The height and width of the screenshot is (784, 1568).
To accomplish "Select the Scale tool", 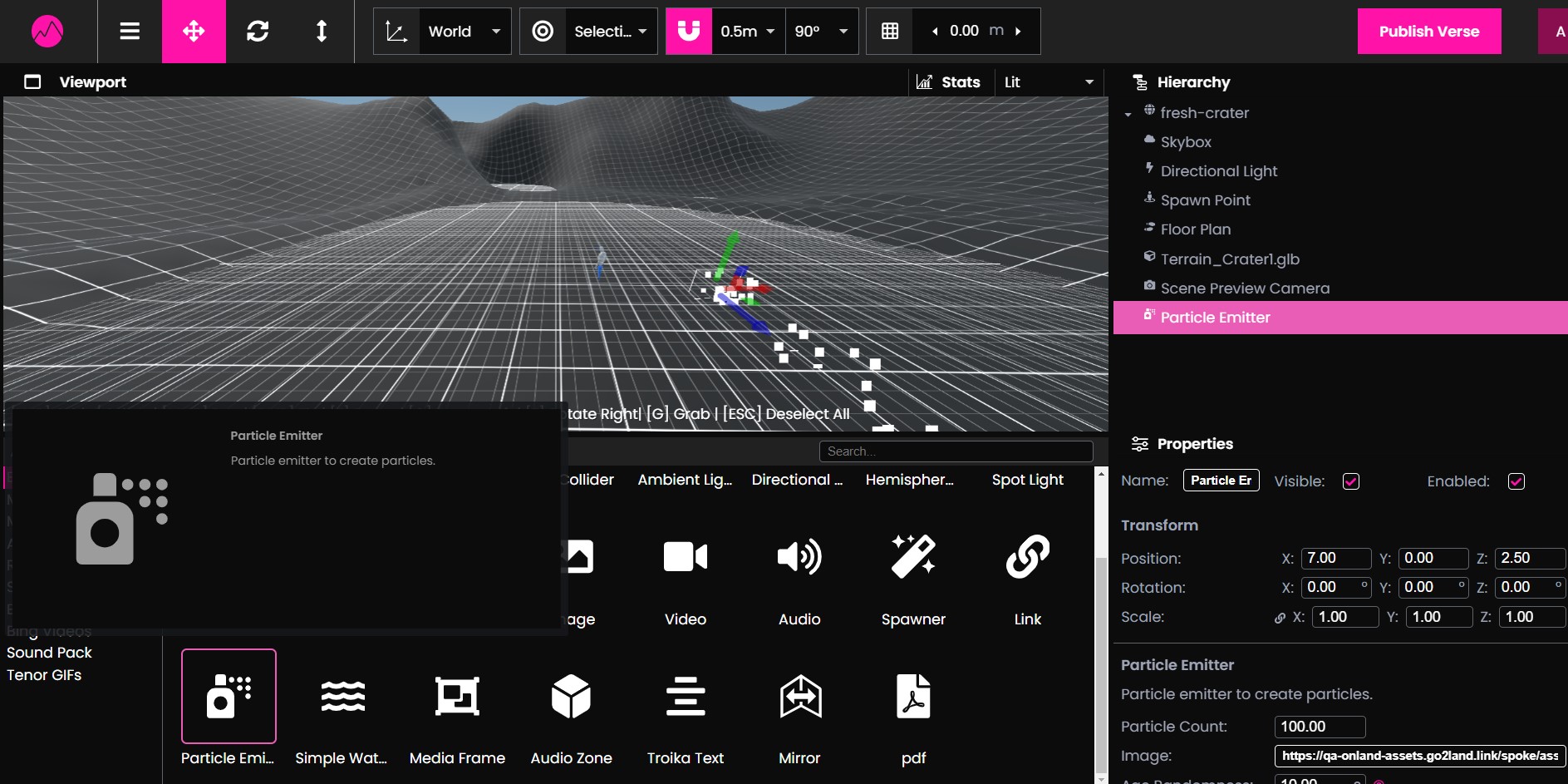I will pos(322,32).
